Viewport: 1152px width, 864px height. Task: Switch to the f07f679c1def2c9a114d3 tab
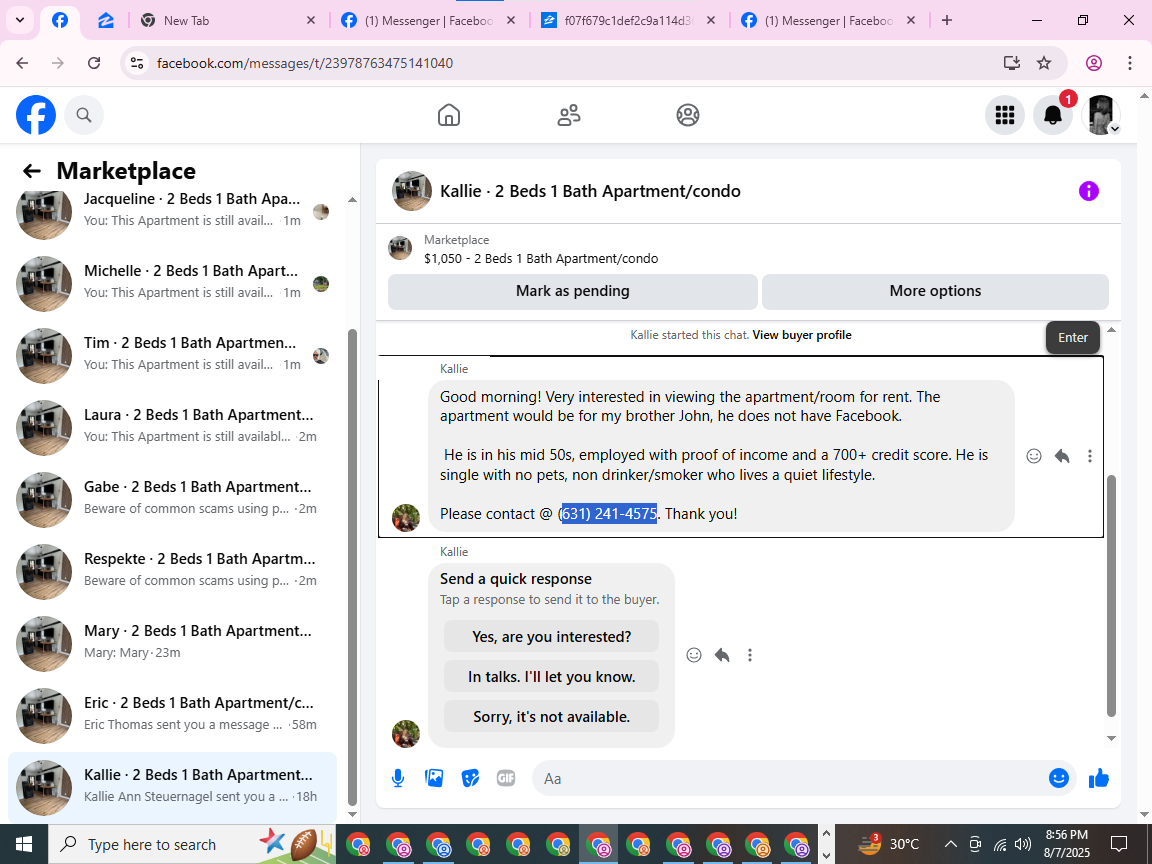(629, 21)
